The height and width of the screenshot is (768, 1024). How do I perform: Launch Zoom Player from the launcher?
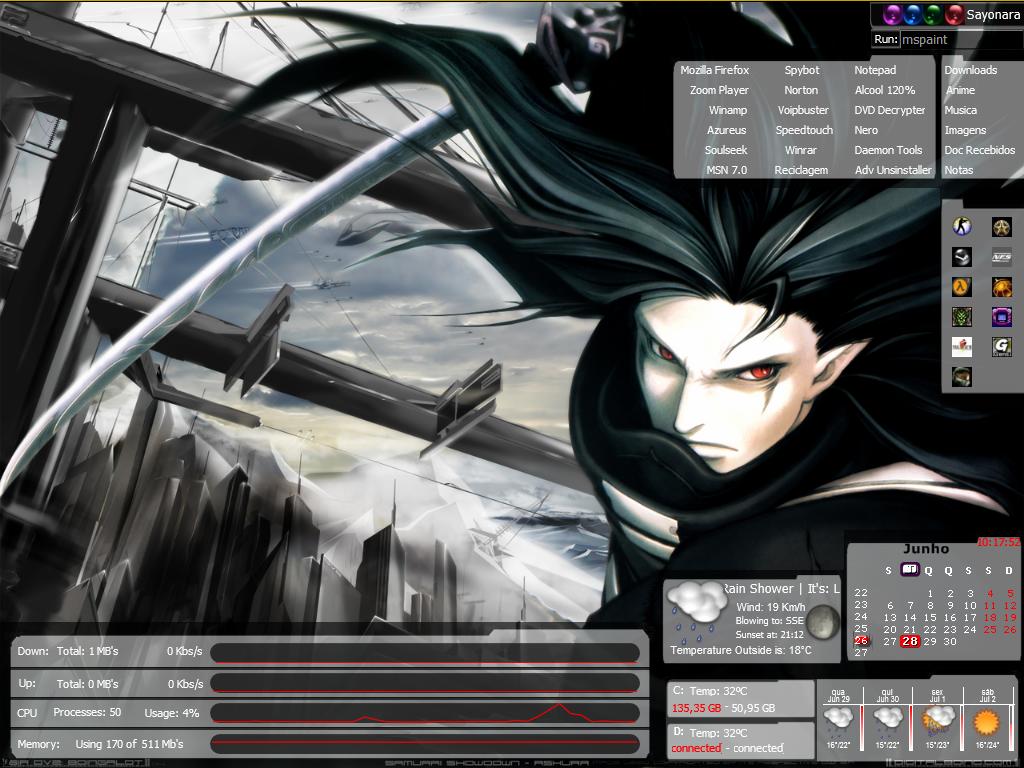[x=719, y=90]
